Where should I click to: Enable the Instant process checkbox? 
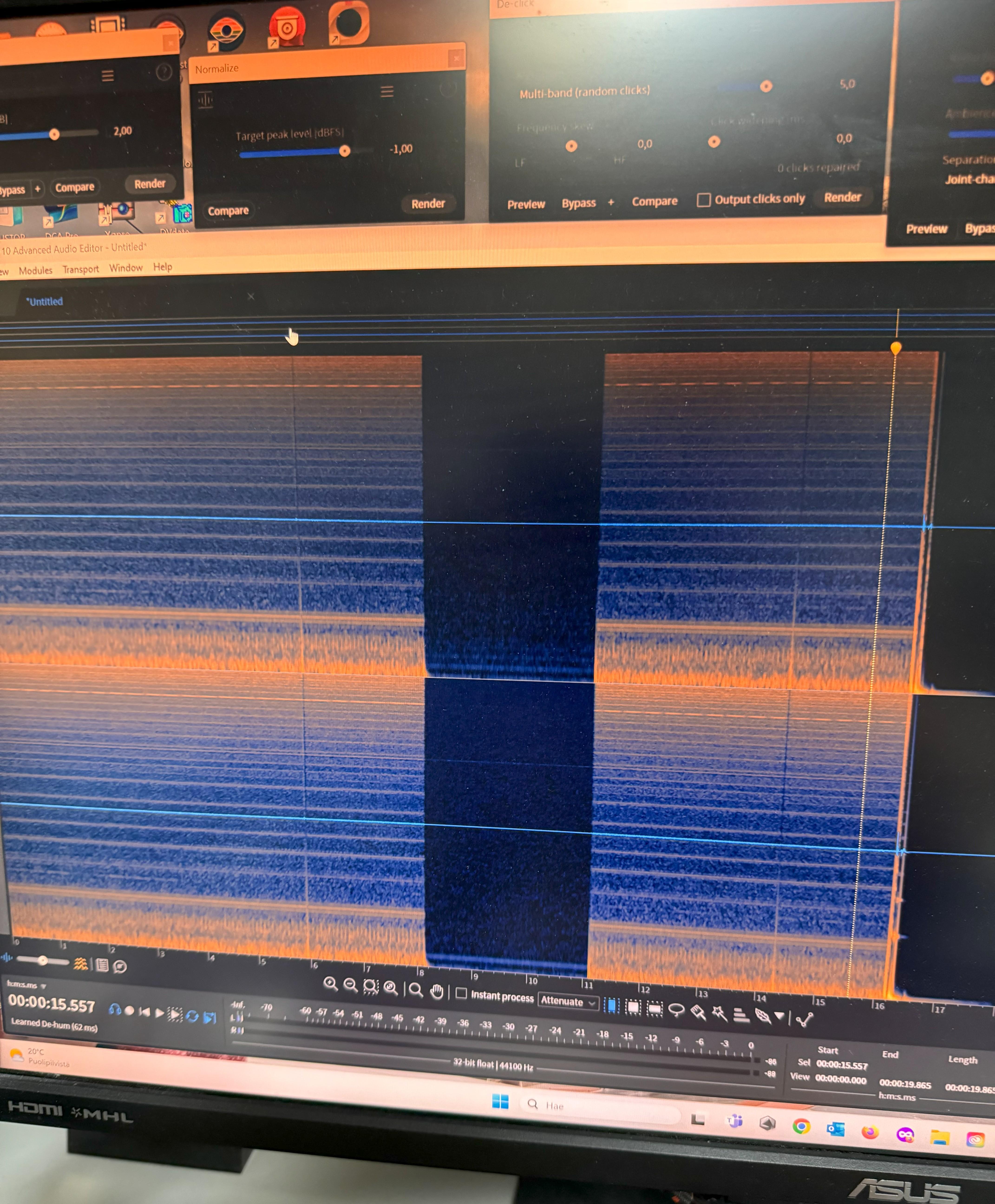click(461, 993)
